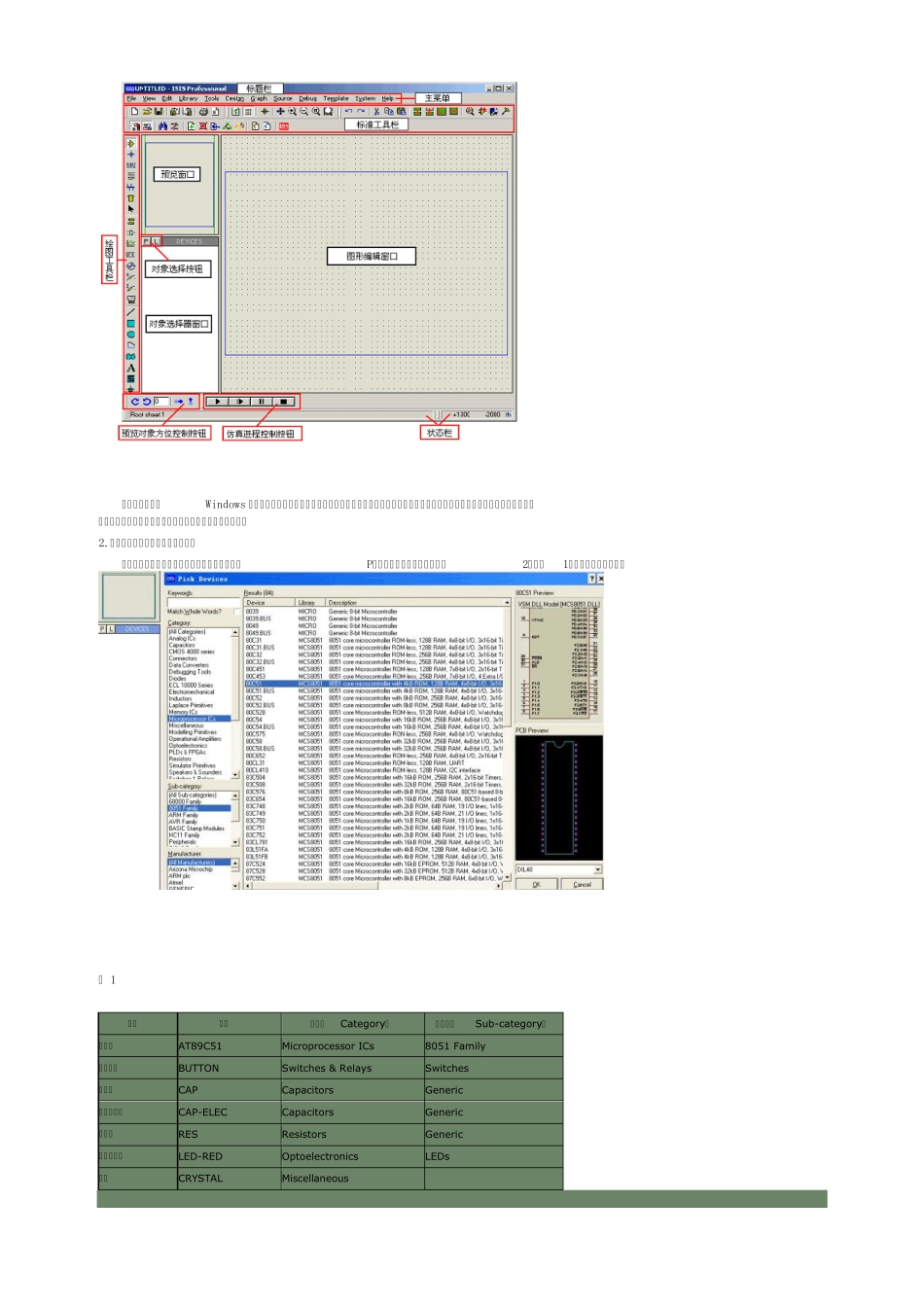Click the Redo arrow icon
This screenshot has height=1307, width=924.
pos(361,111)
